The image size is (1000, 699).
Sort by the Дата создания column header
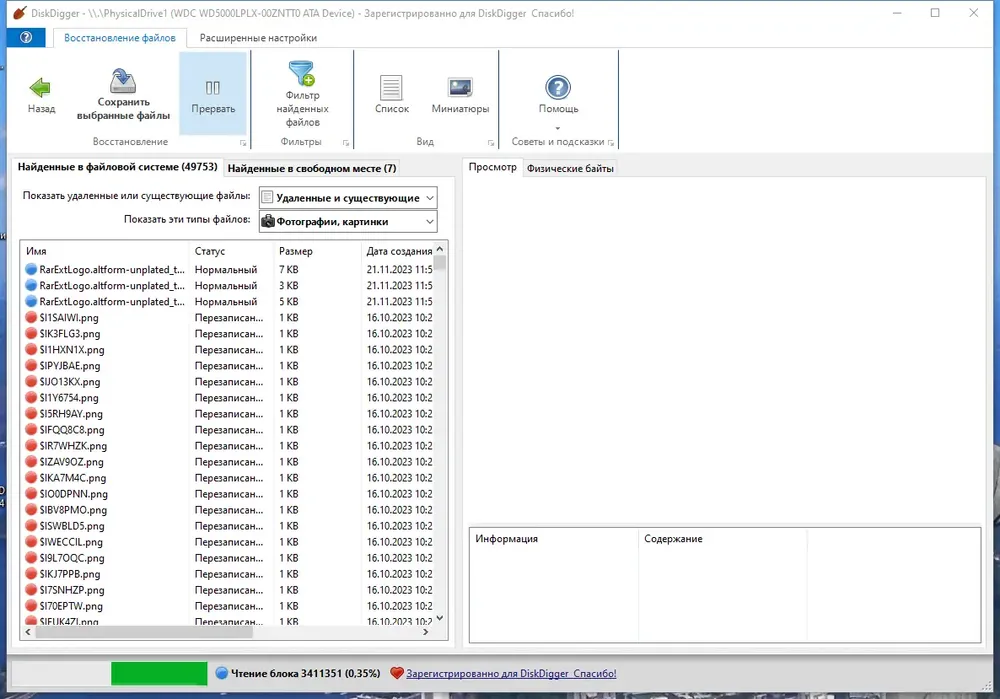pyautogui.click(x=397, y=251)
